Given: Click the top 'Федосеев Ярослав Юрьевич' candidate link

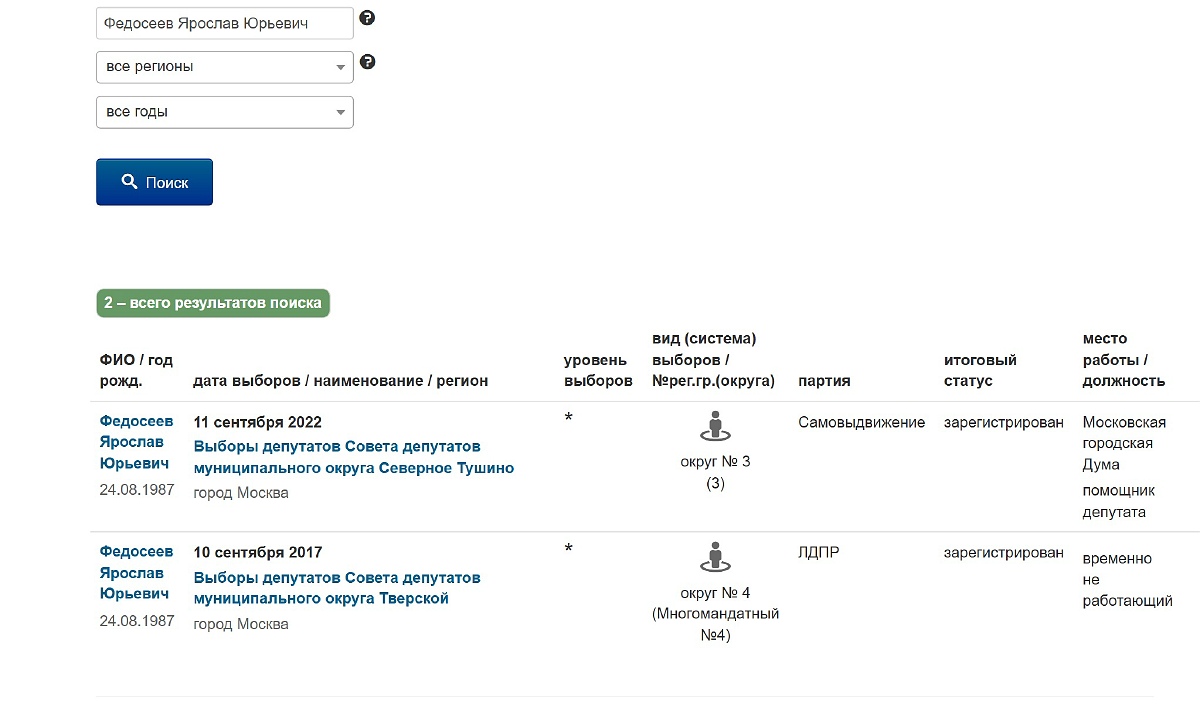Looking at the screenshot, I should (x=136, y=440).
